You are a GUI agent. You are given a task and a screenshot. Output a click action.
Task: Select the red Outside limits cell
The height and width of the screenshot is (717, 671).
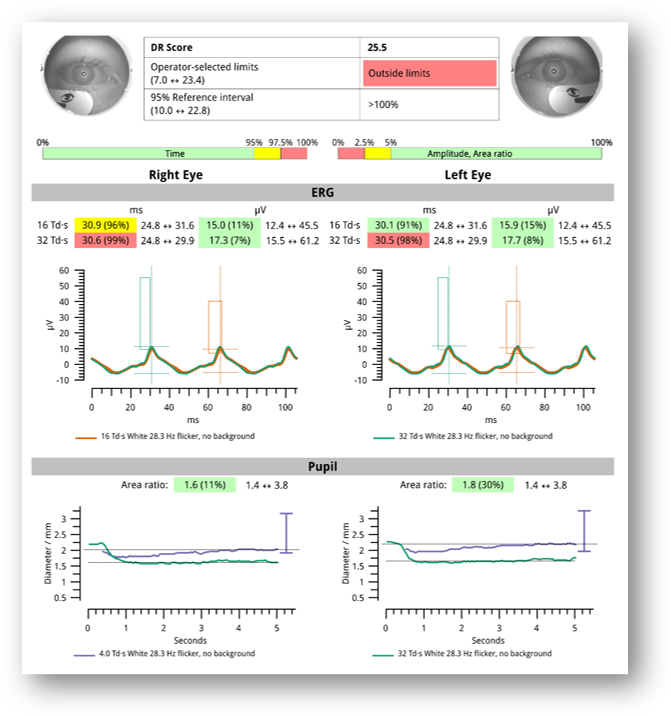pyautogui.click(x=429, y=73)
